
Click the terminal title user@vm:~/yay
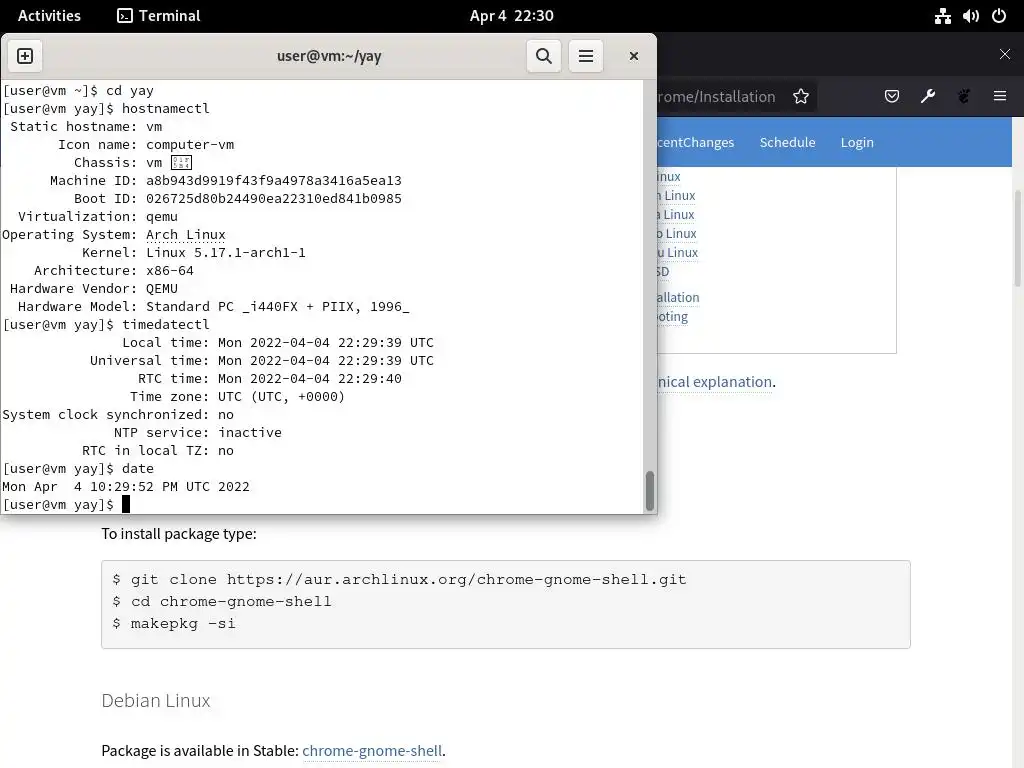click(329, 56)
